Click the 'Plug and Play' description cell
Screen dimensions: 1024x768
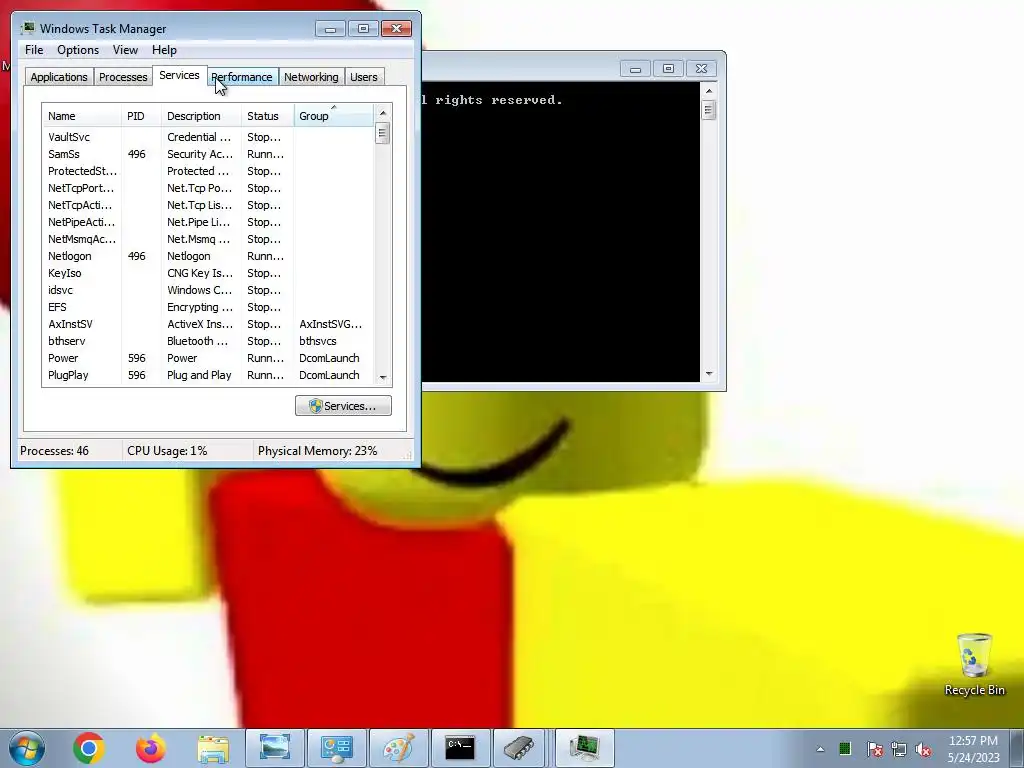pos(199,375)
